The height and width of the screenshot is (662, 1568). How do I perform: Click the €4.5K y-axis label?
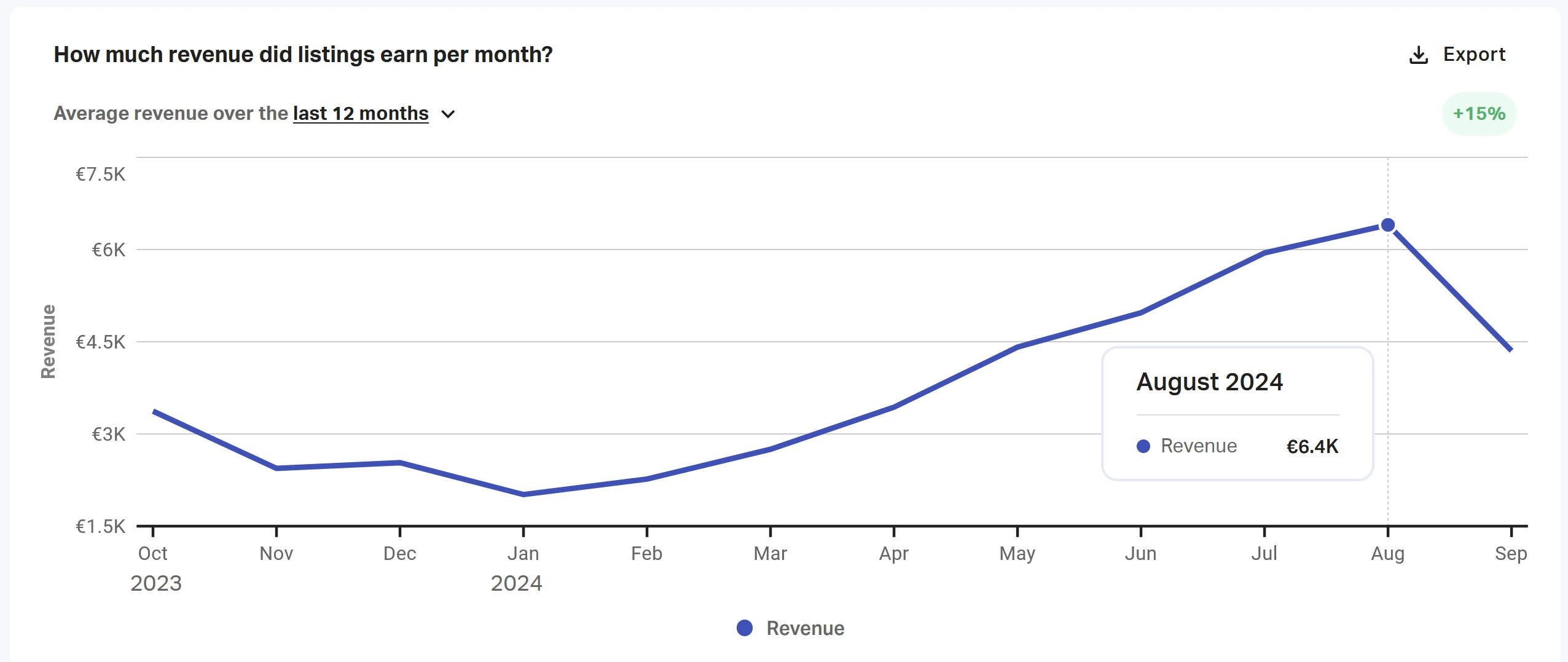pos(100,342)
